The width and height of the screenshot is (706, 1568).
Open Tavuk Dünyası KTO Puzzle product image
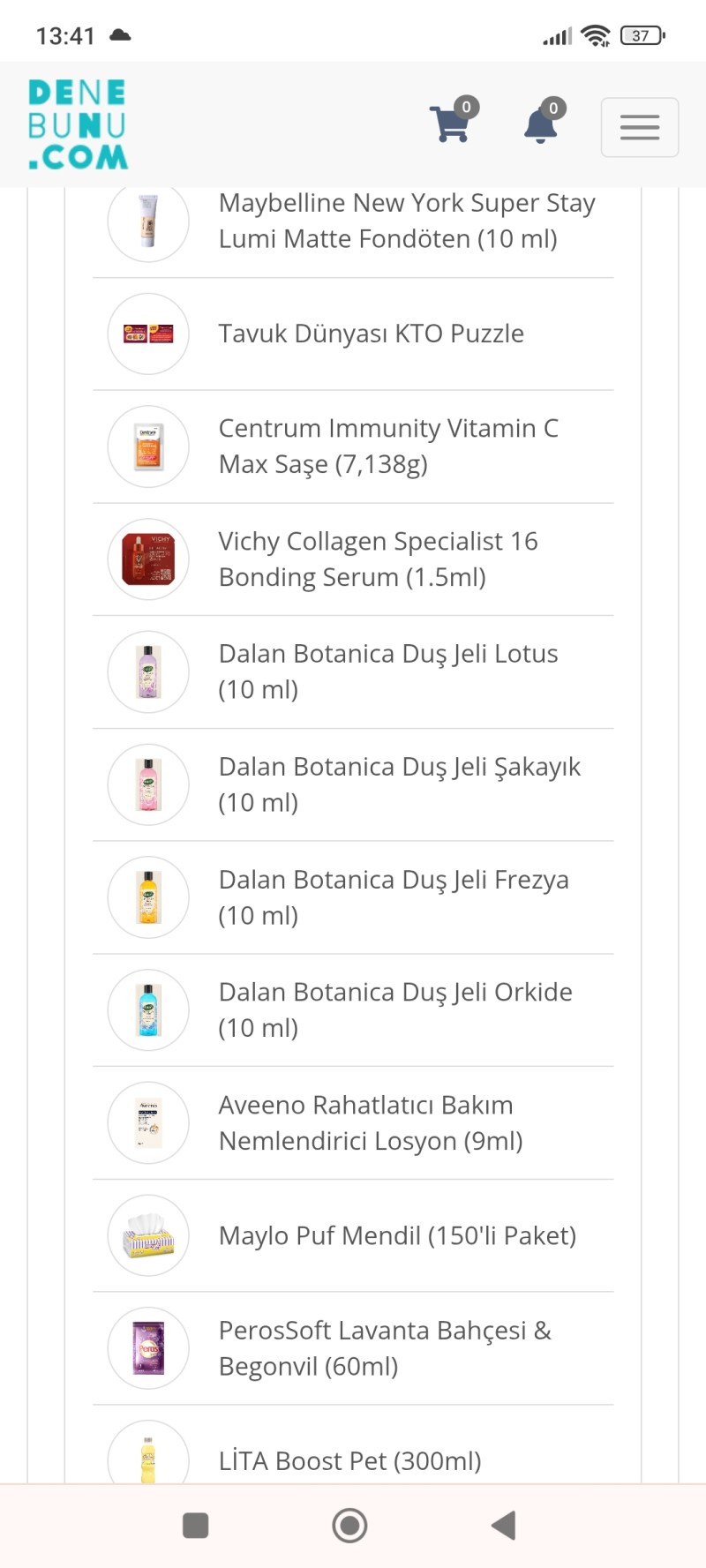tap(148, 334)
